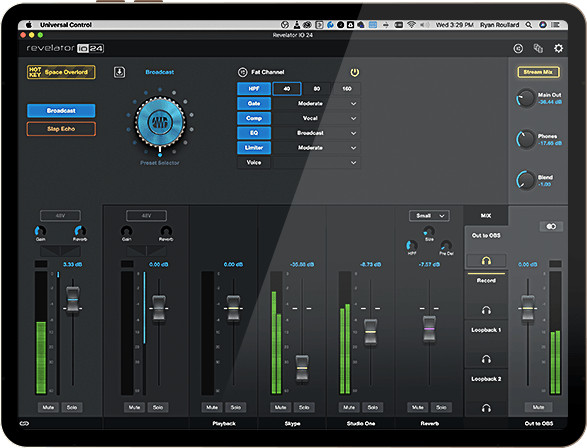Click the stereo link icon above Out to OBS fader
Viewport: 587px width, 448px height.
point(551,226)
